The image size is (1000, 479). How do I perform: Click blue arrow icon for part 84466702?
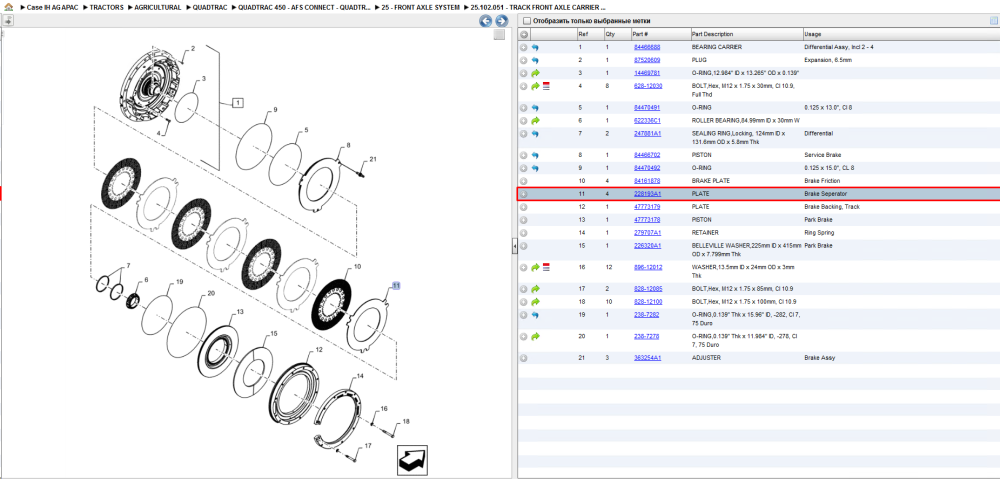coord(535,155)
